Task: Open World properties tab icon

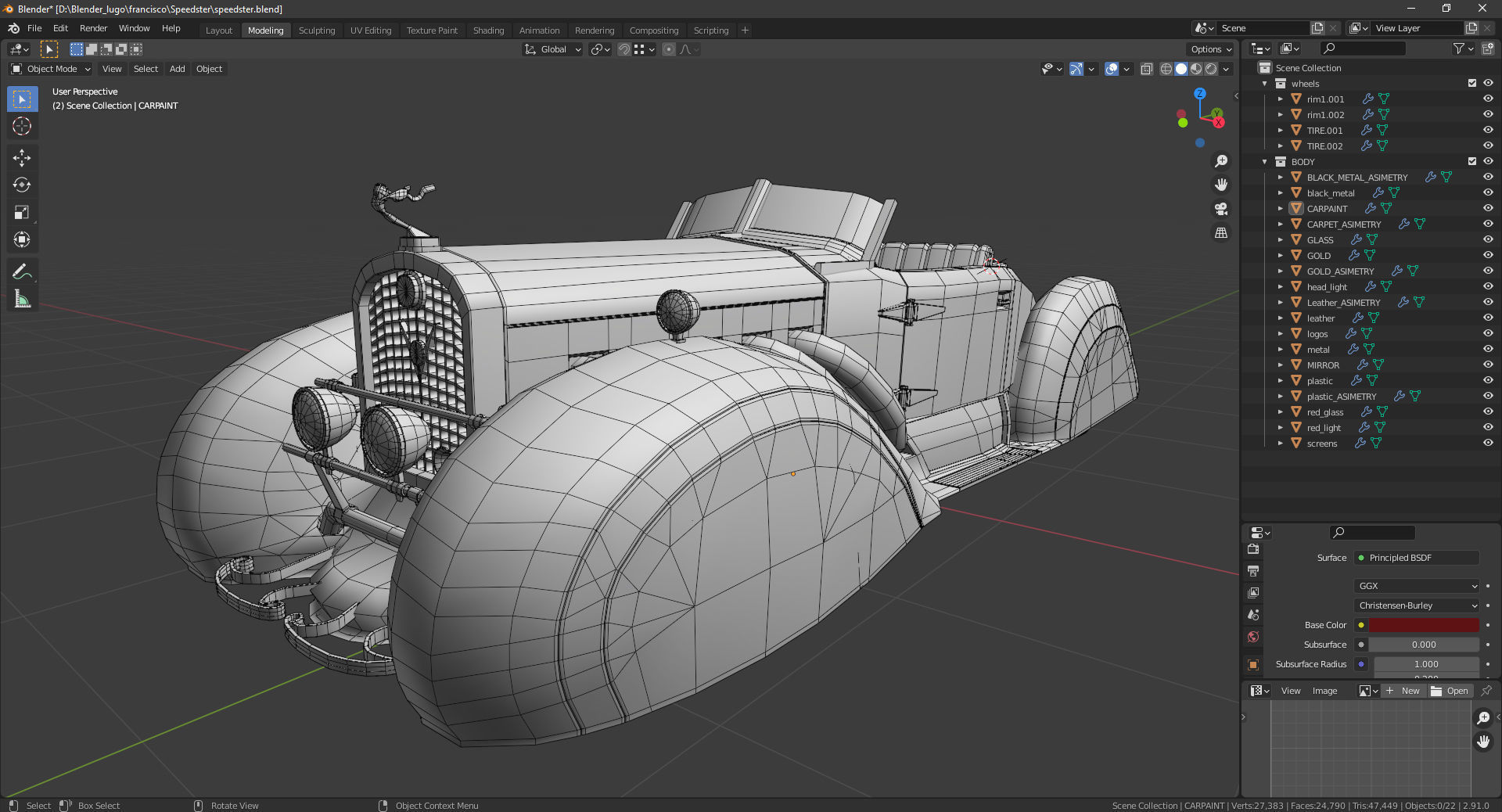Action: point(1253,637)
